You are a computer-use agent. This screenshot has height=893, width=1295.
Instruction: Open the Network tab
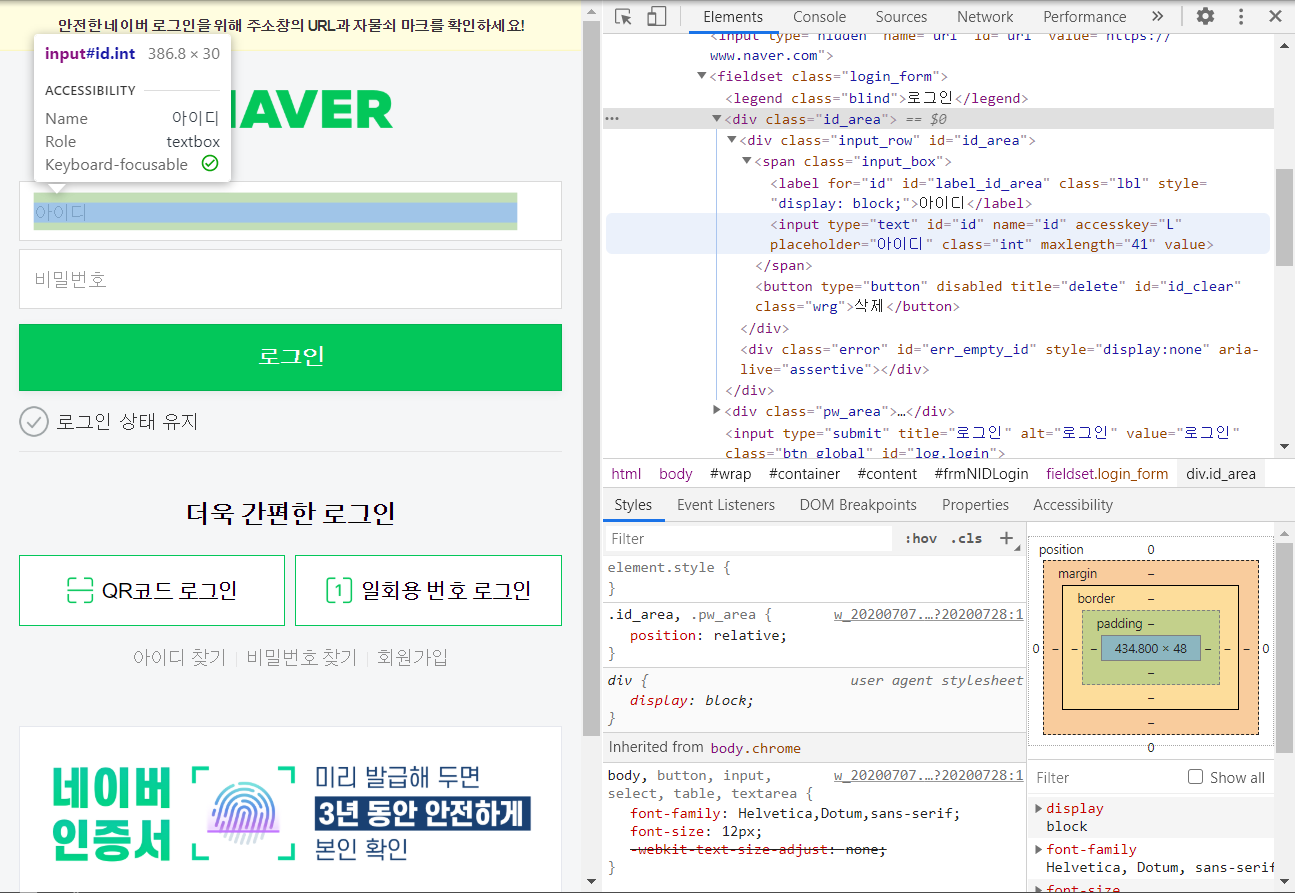pyautogui.click(x=985, y=17)
